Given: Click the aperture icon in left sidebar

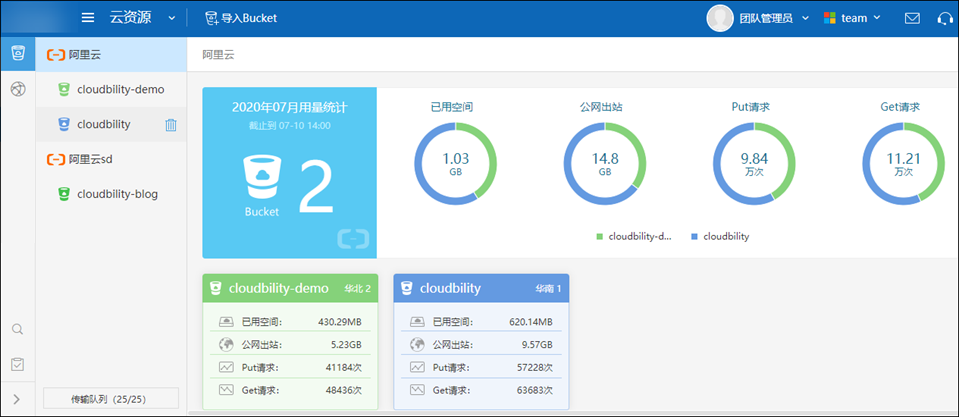Looking at the screenshot, I should click(x=18, y=89).
